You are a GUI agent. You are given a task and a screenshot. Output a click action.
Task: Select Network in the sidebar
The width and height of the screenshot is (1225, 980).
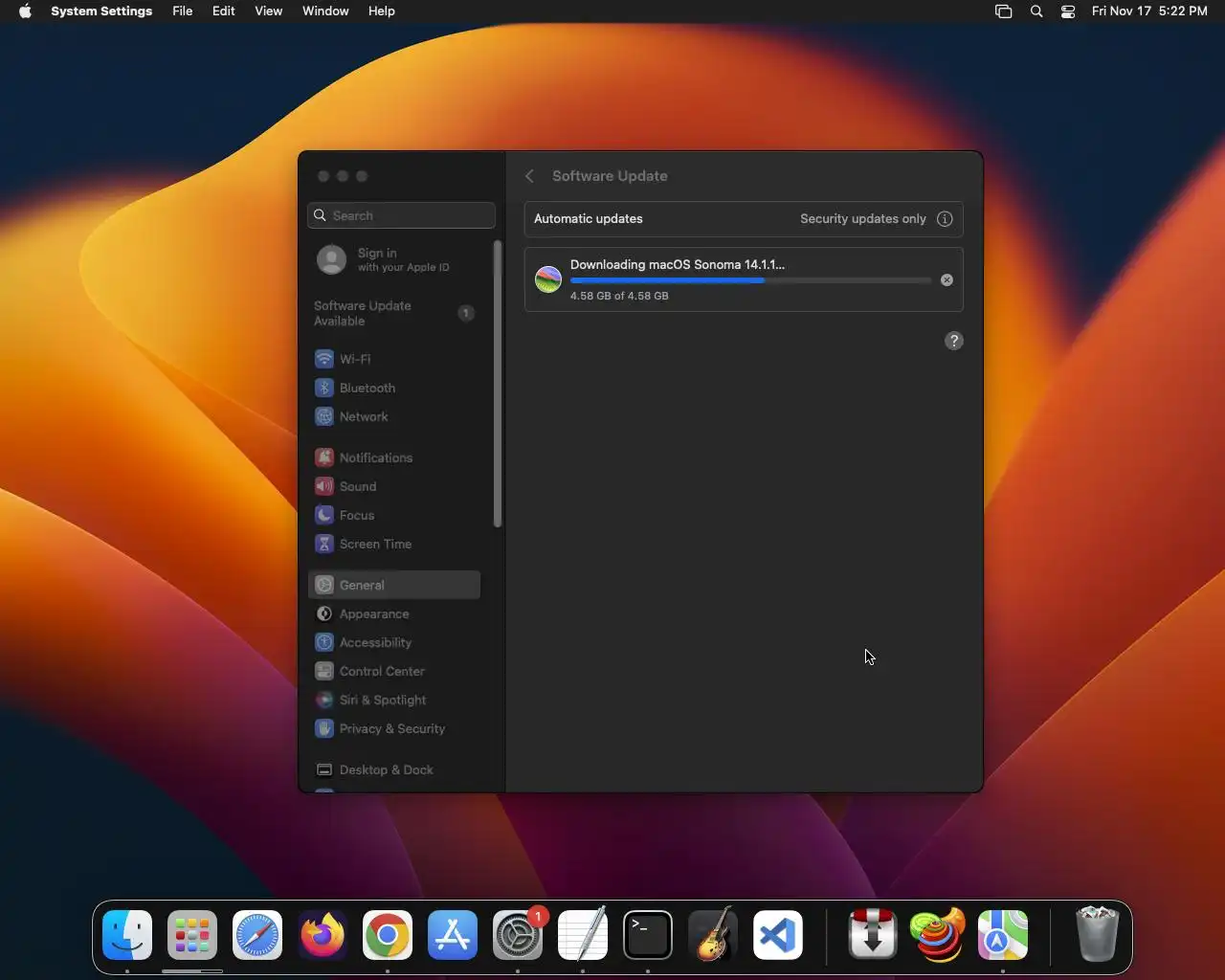click(393, 416)
